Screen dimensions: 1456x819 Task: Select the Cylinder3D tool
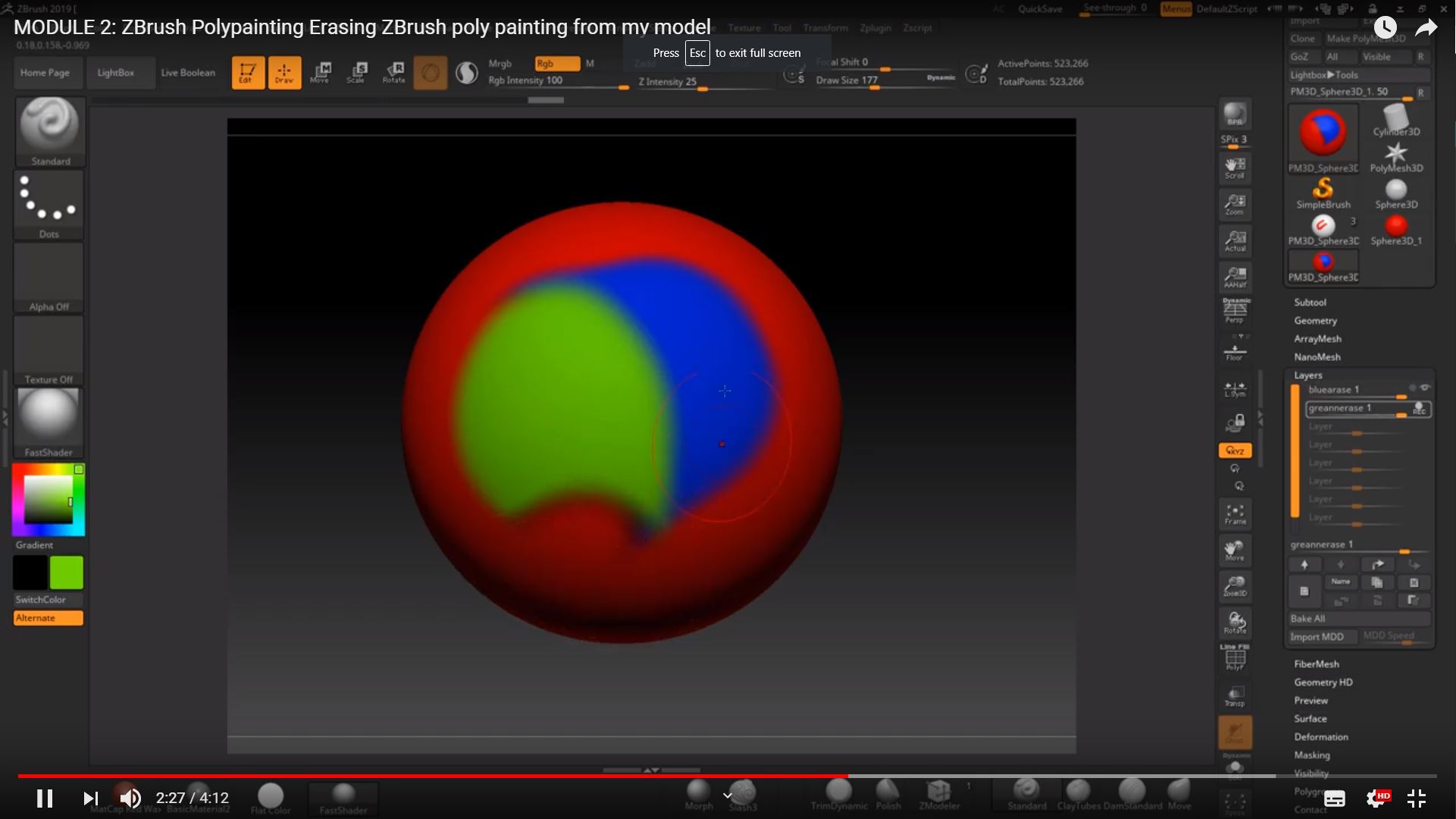pyautogui.click(x=1396, y=121)
